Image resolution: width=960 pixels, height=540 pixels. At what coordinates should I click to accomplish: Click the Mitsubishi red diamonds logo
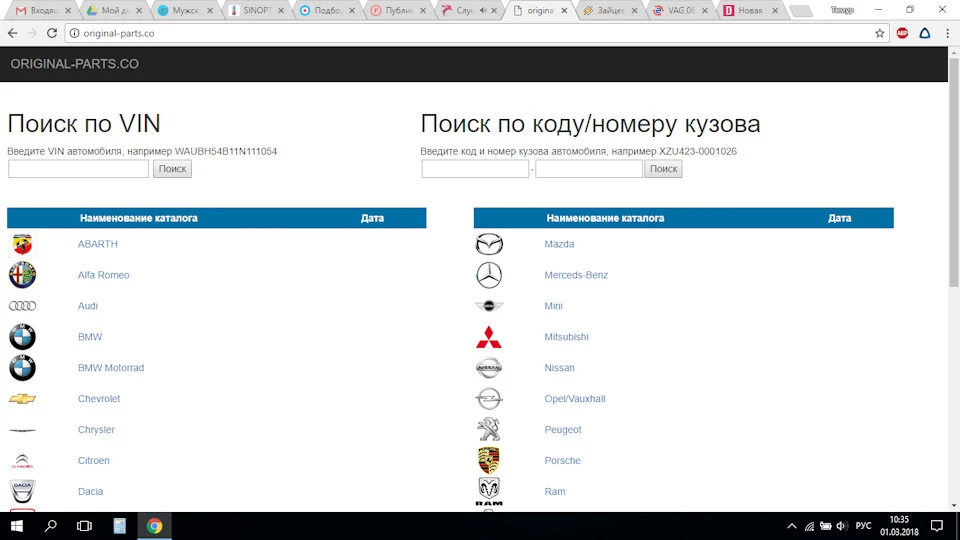(489, 337)
